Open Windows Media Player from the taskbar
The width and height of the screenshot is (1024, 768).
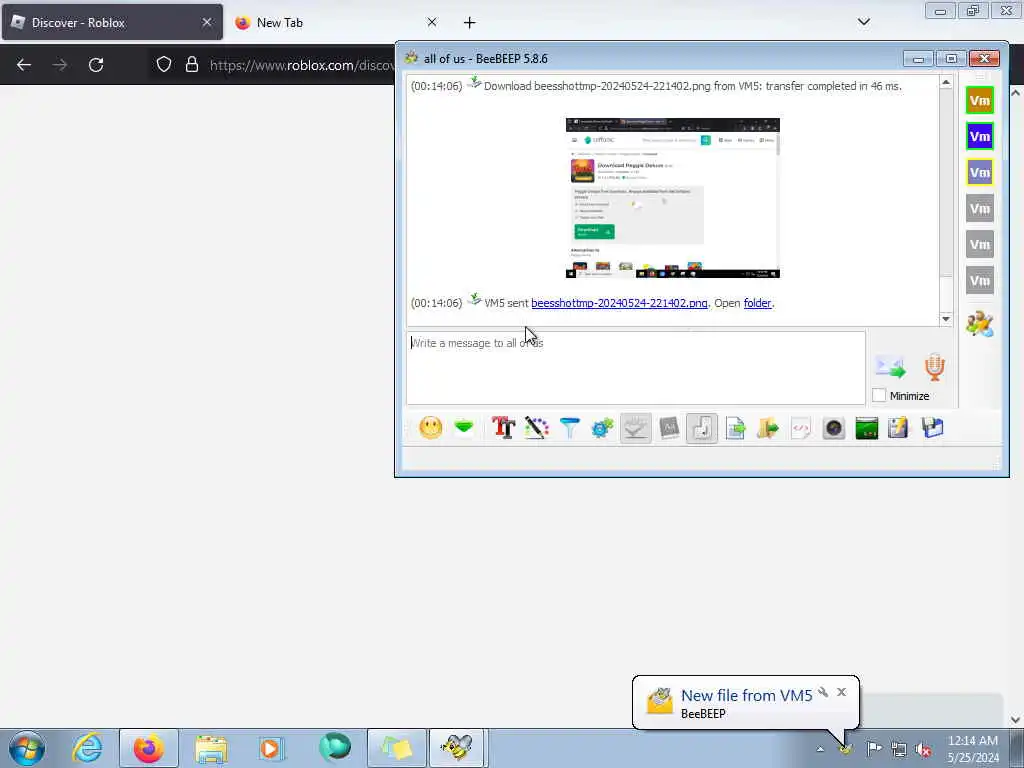tap(272, 748)
